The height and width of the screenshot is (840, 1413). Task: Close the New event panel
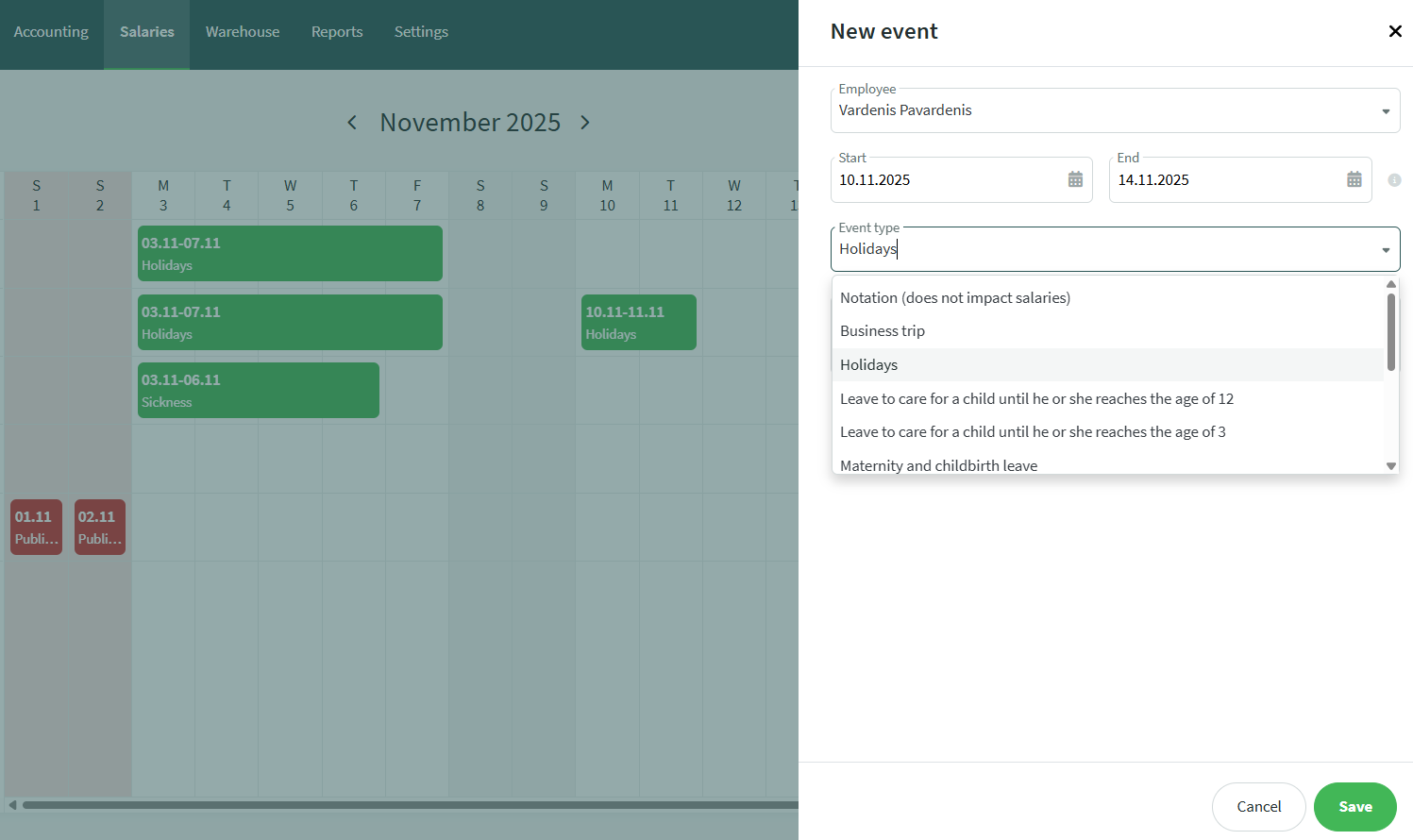point(1394,31)
